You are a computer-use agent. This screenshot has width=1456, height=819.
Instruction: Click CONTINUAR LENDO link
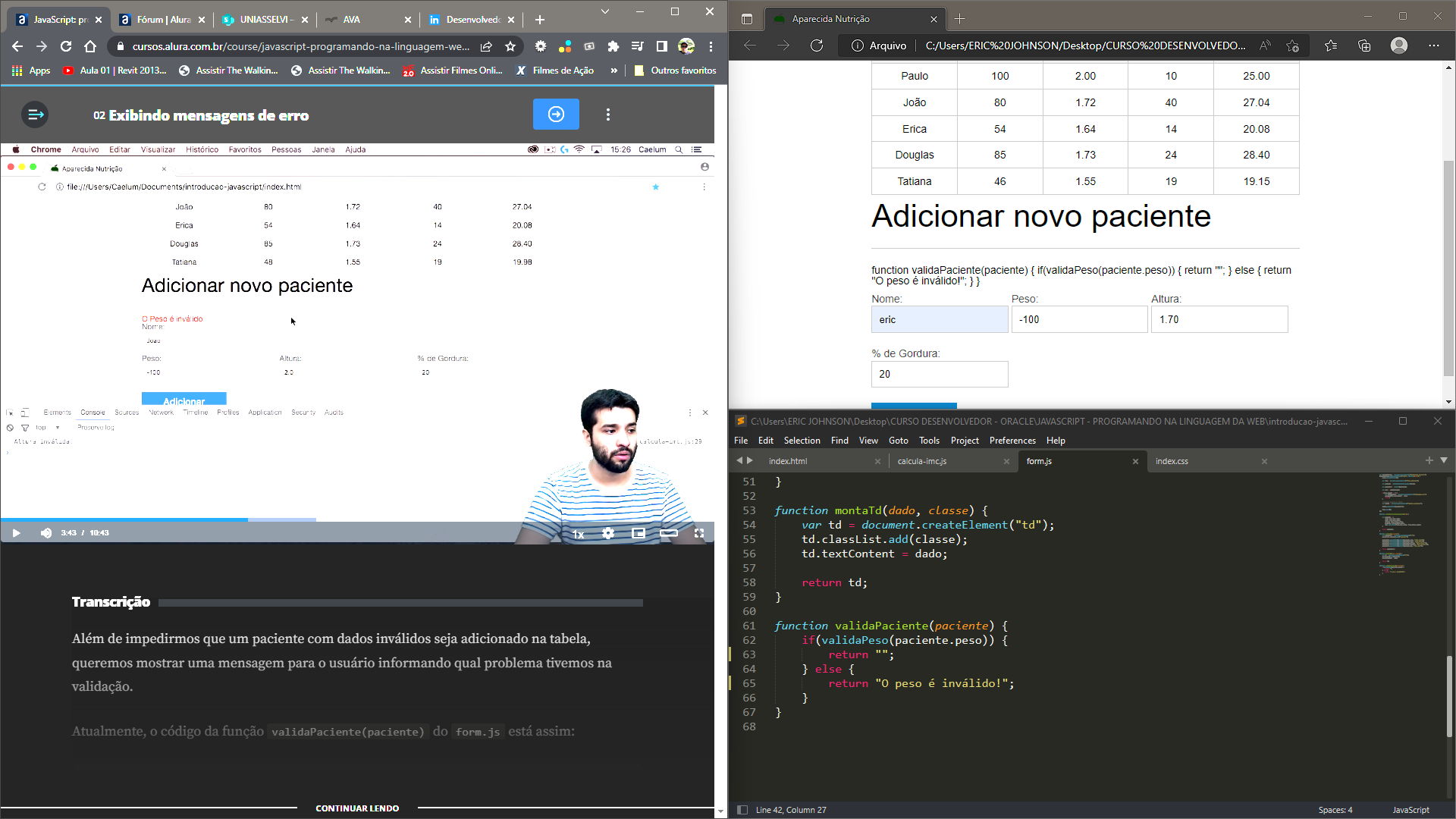tap(357, 808)
